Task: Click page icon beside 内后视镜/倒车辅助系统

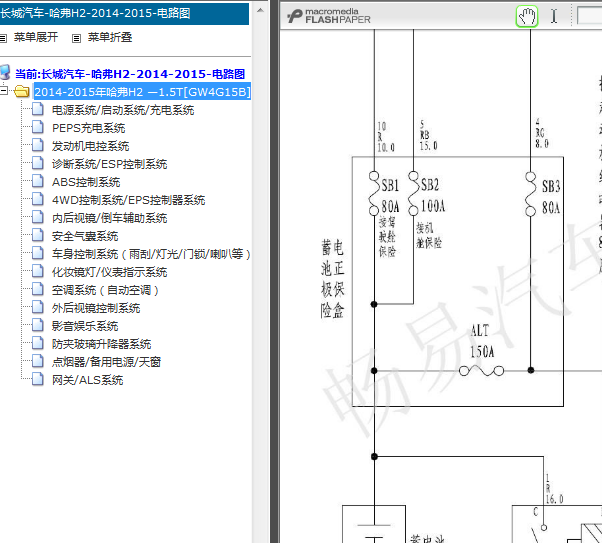Action: pyautogui.click(x=38, y=217)
